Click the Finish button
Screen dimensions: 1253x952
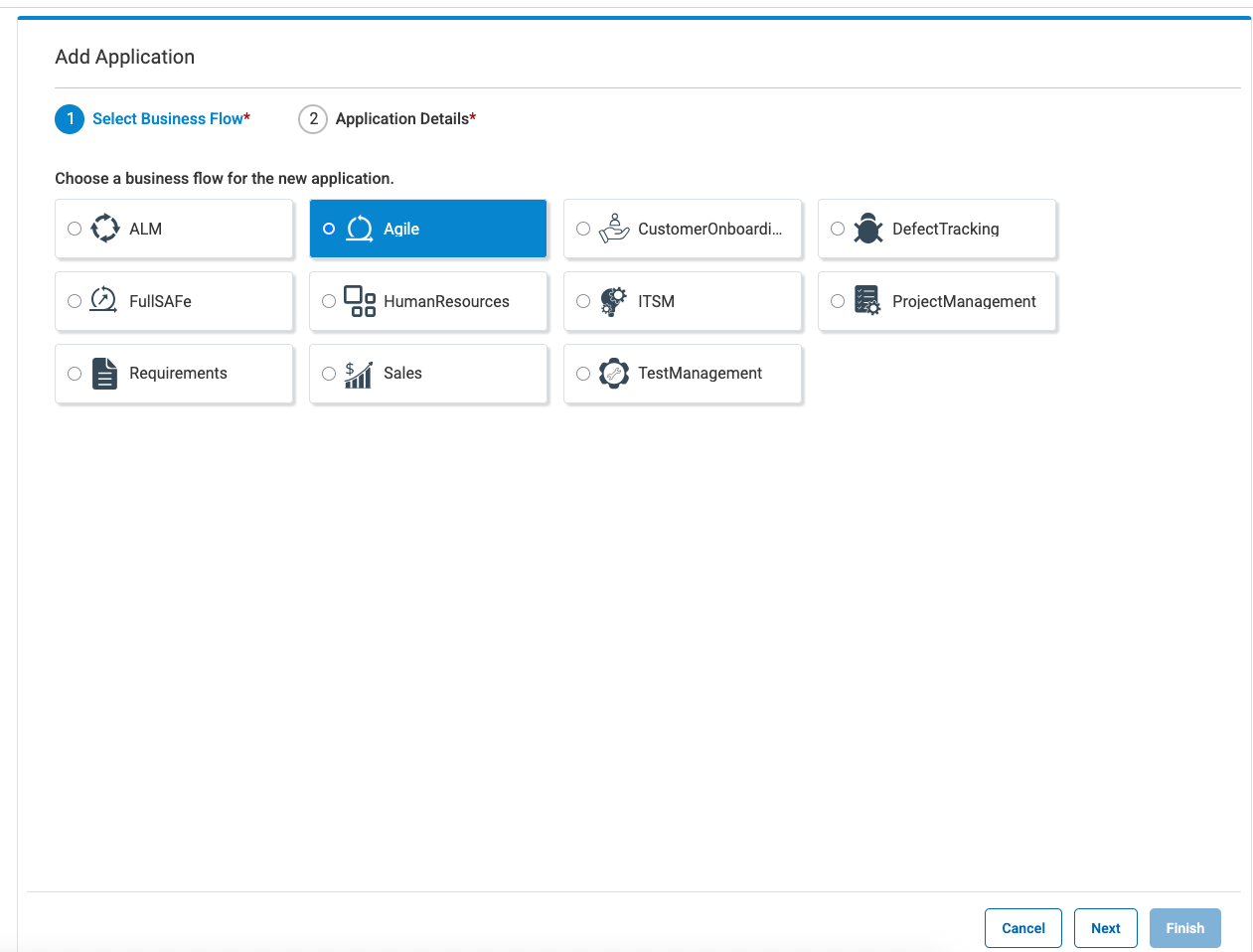tap(1185, 928)
